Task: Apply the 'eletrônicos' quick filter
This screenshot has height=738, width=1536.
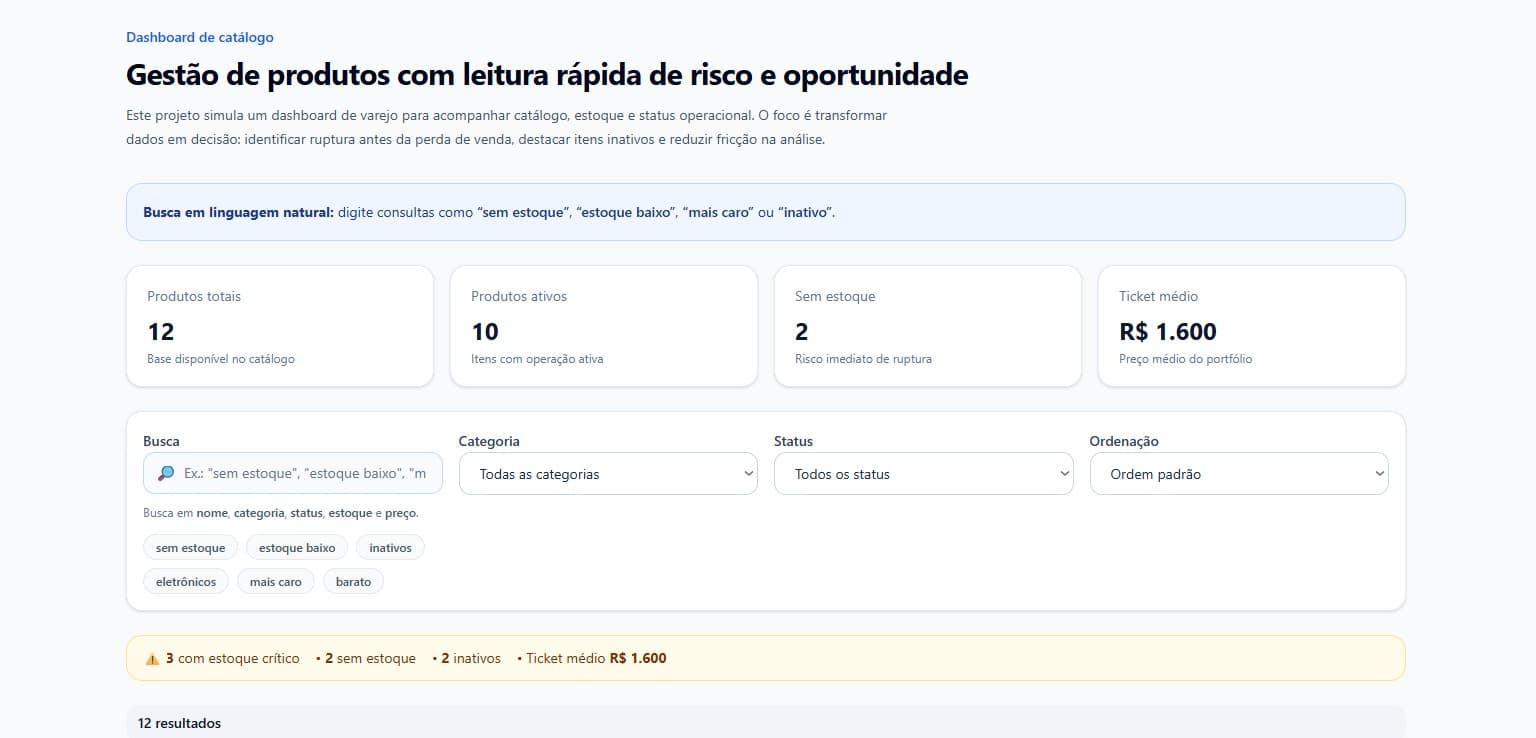Action: click(186, 580)
